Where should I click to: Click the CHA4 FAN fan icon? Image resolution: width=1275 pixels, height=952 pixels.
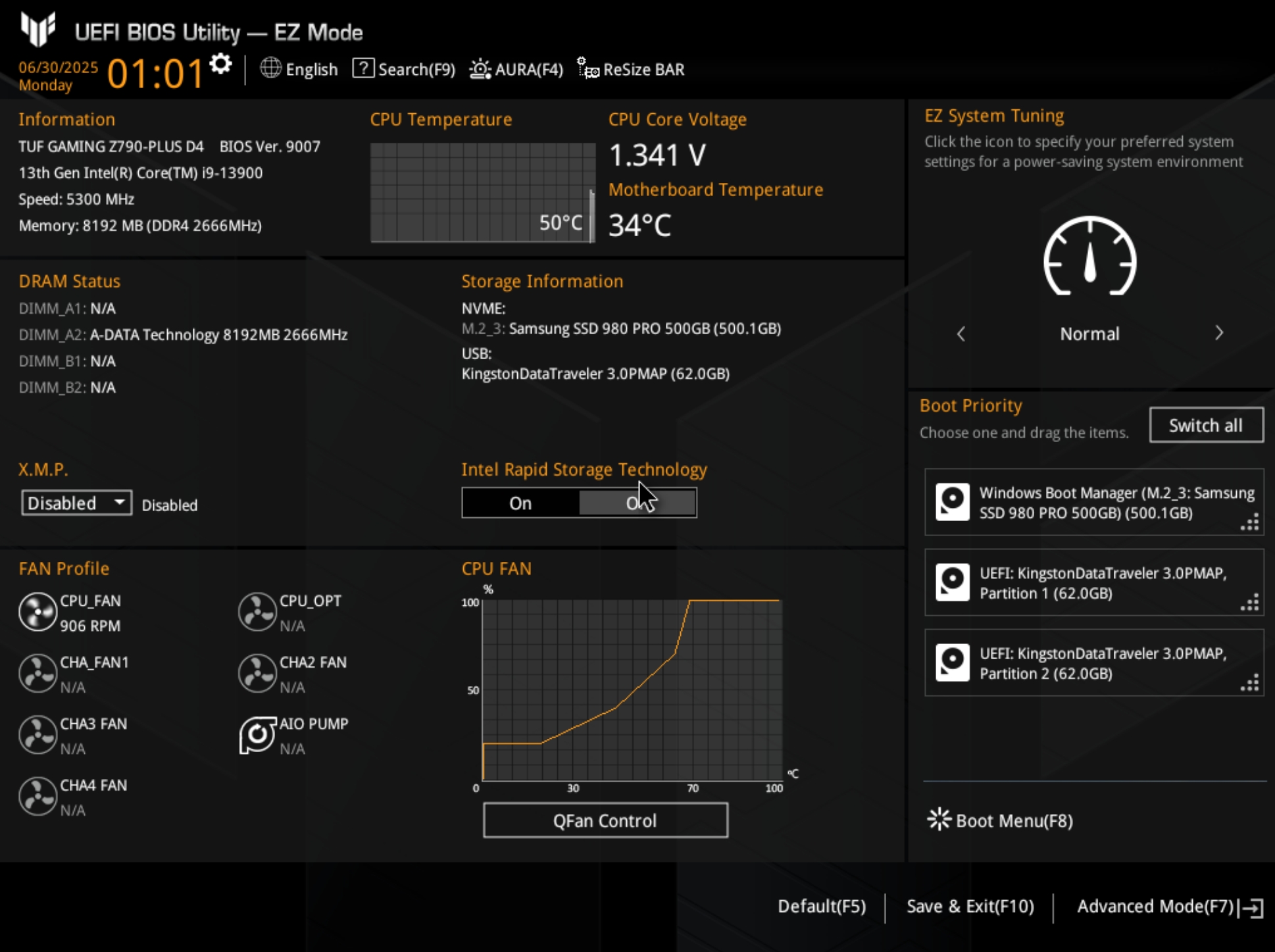(37, 796)
